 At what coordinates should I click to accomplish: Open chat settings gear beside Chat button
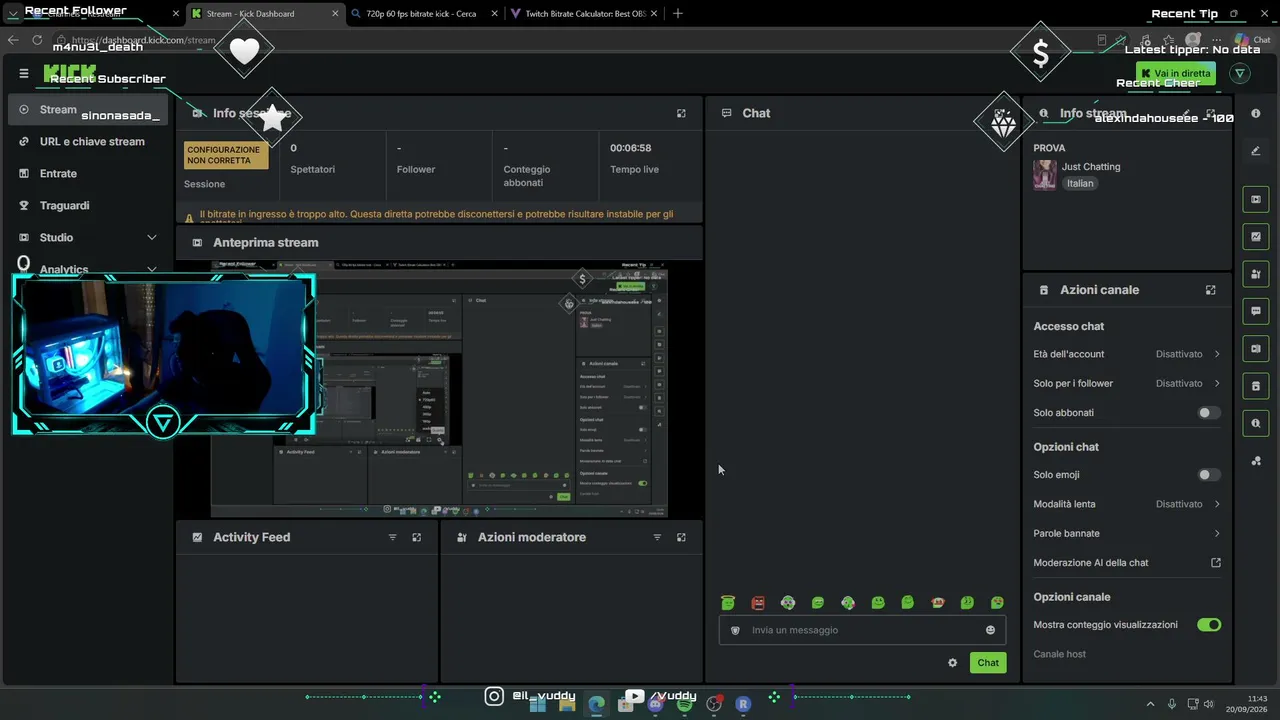(x=952, y=662)
